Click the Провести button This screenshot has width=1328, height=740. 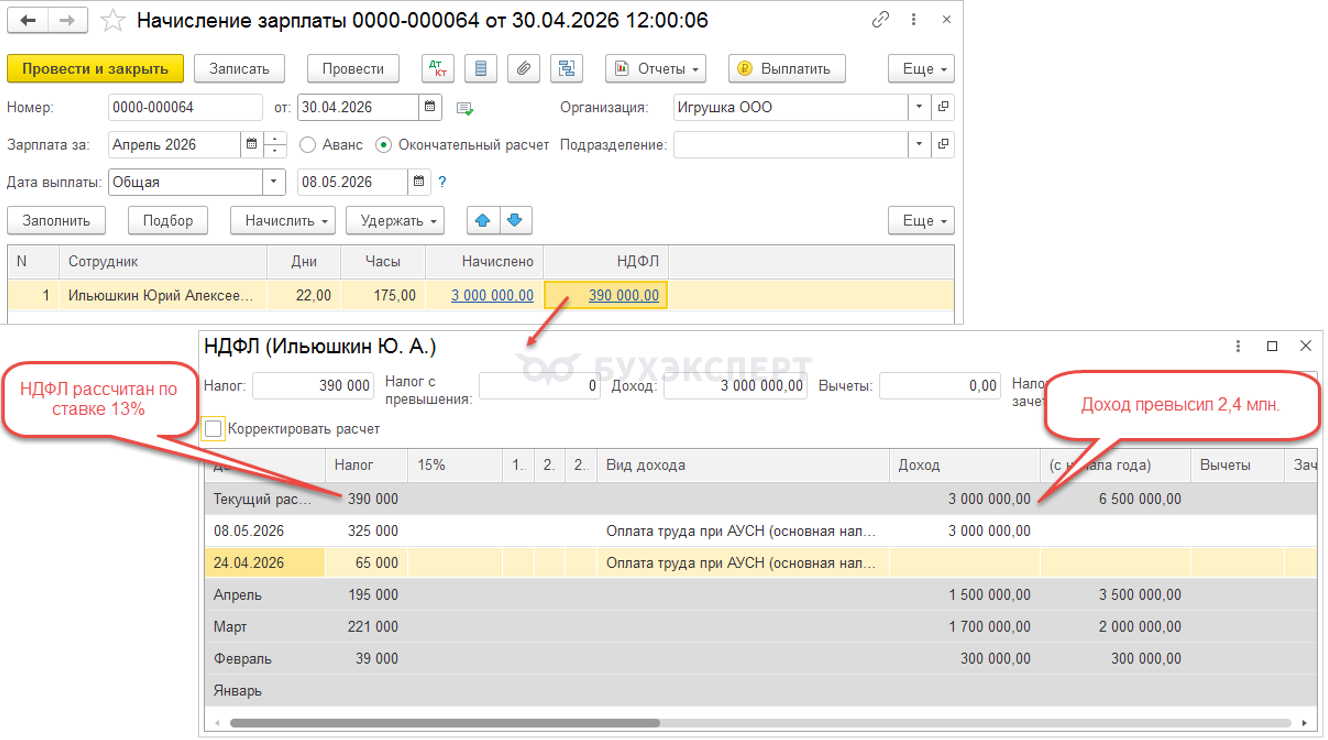(353, 69)
